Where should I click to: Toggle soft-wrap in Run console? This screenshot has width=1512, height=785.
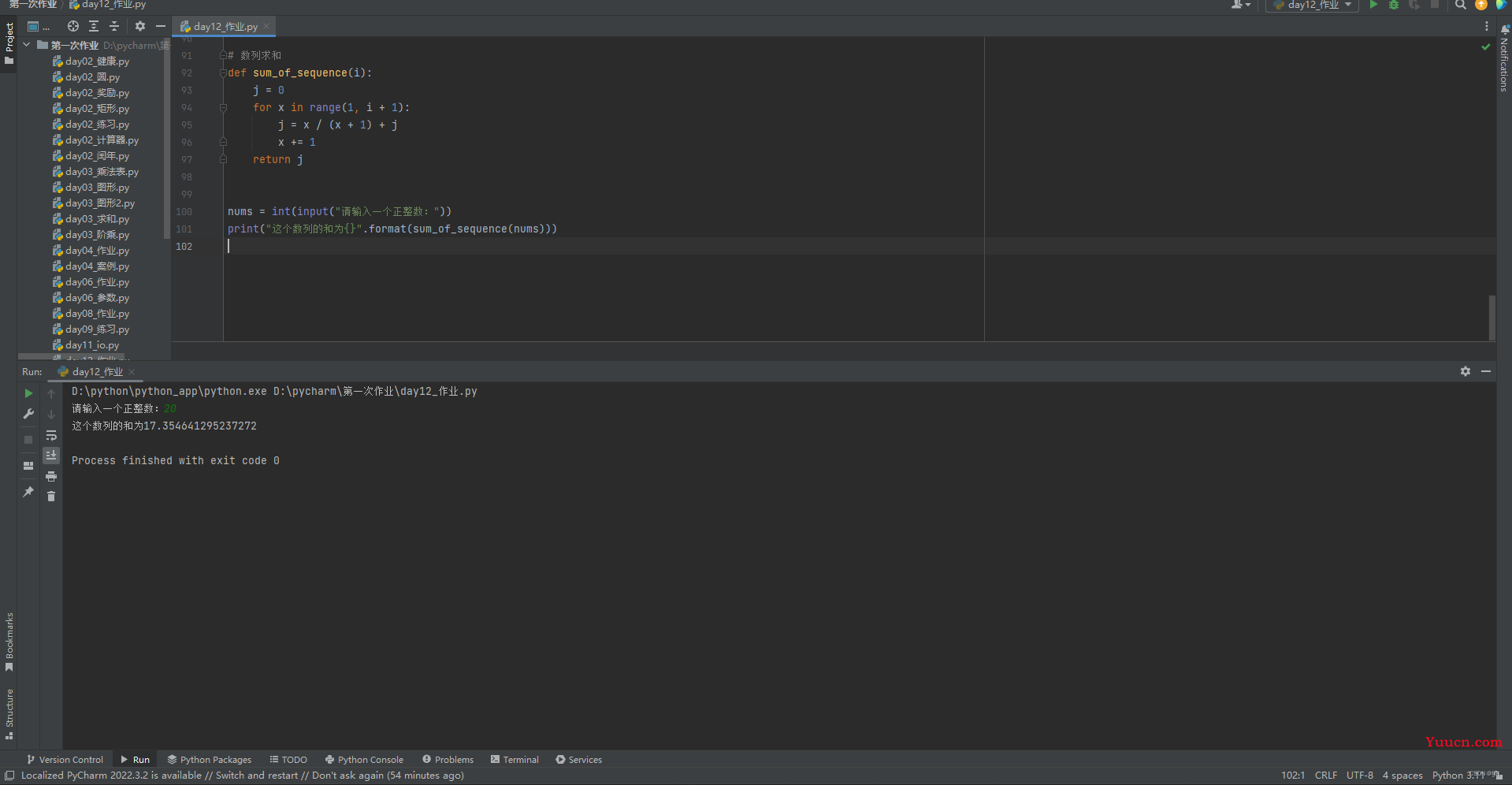[51, 435]
